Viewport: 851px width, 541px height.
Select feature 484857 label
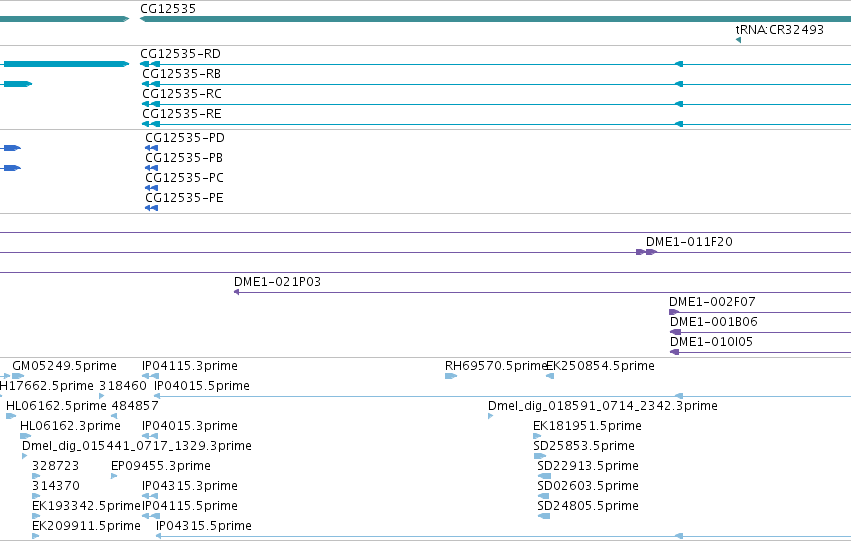[135, 406]
